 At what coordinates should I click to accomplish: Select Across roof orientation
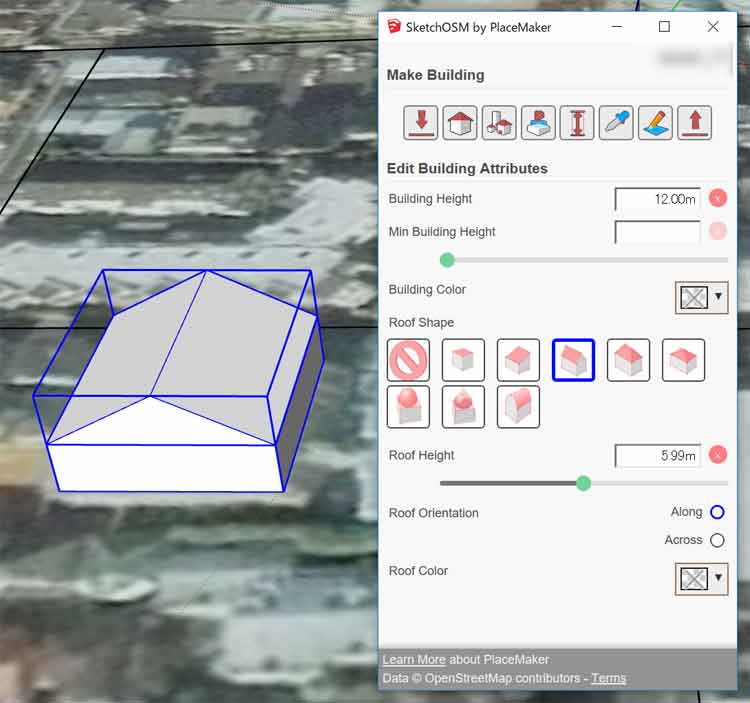tap(717, 540)
